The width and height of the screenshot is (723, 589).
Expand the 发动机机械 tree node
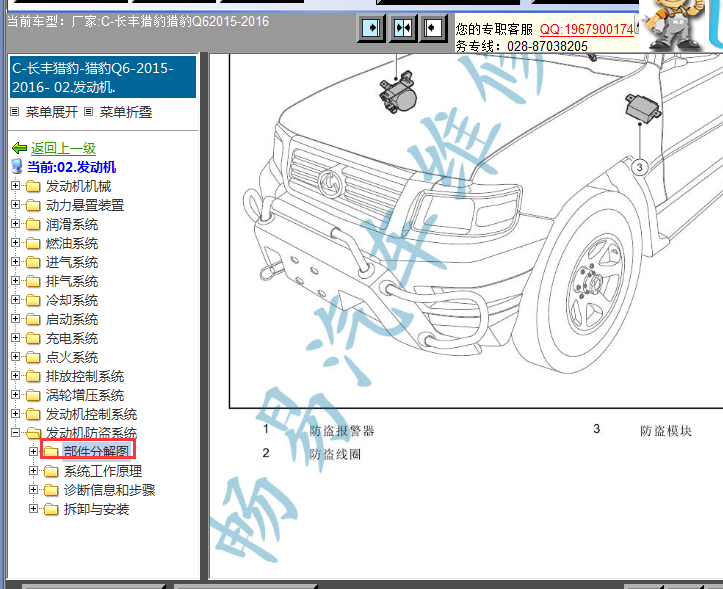coord(16,185)
